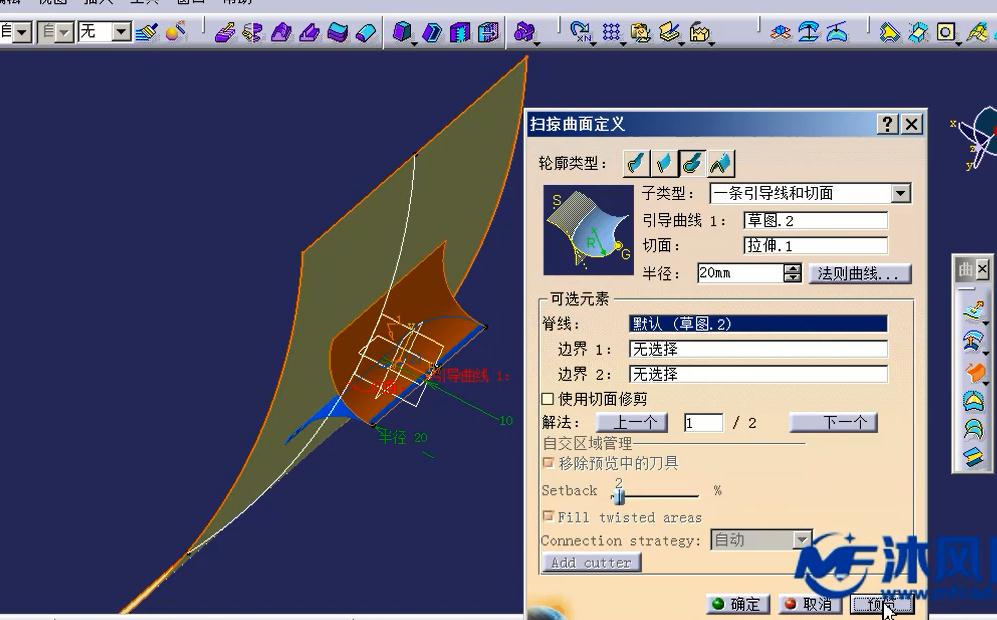
Task: Open the 子类型 dropdown list
Action: tap(898, 192)
